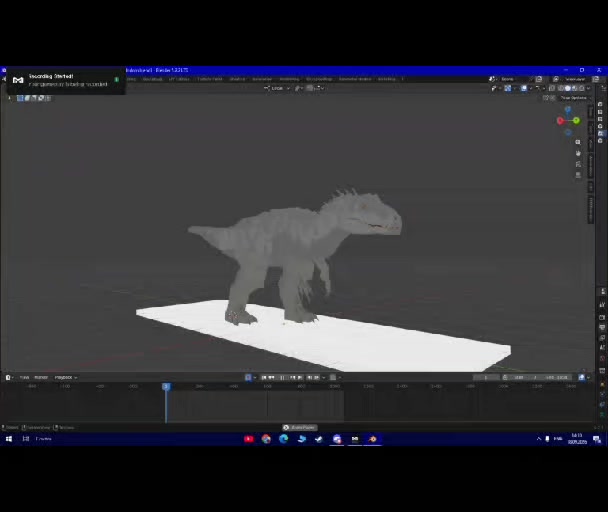Click the current frame number field
Image resolution: width=608 pixels, height=512 pixels.
tap(486, 377)
